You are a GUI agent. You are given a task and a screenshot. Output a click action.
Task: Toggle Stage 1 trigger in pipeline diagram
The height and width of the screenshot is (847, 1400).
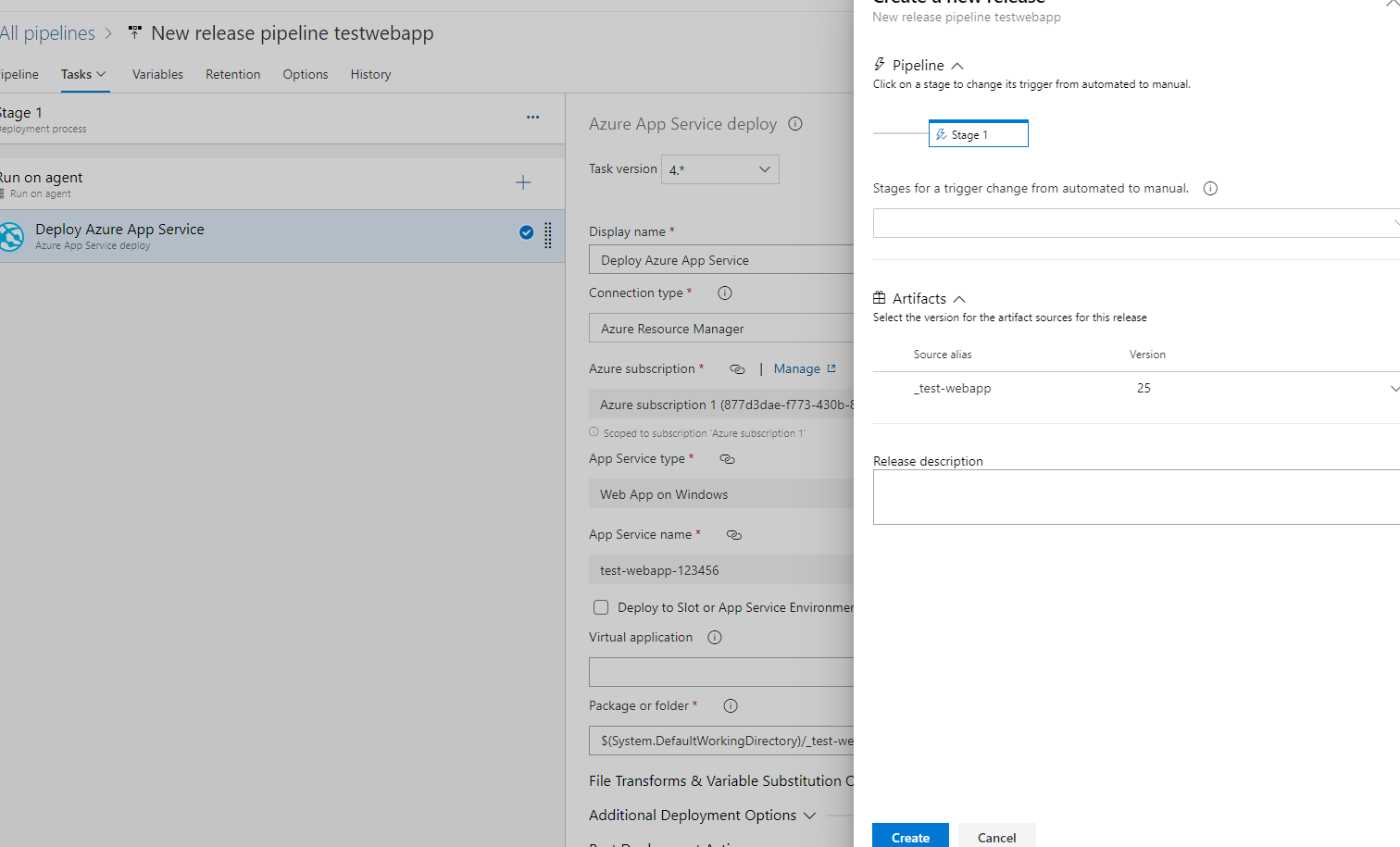pyautogui.click(x=978, y=135)
